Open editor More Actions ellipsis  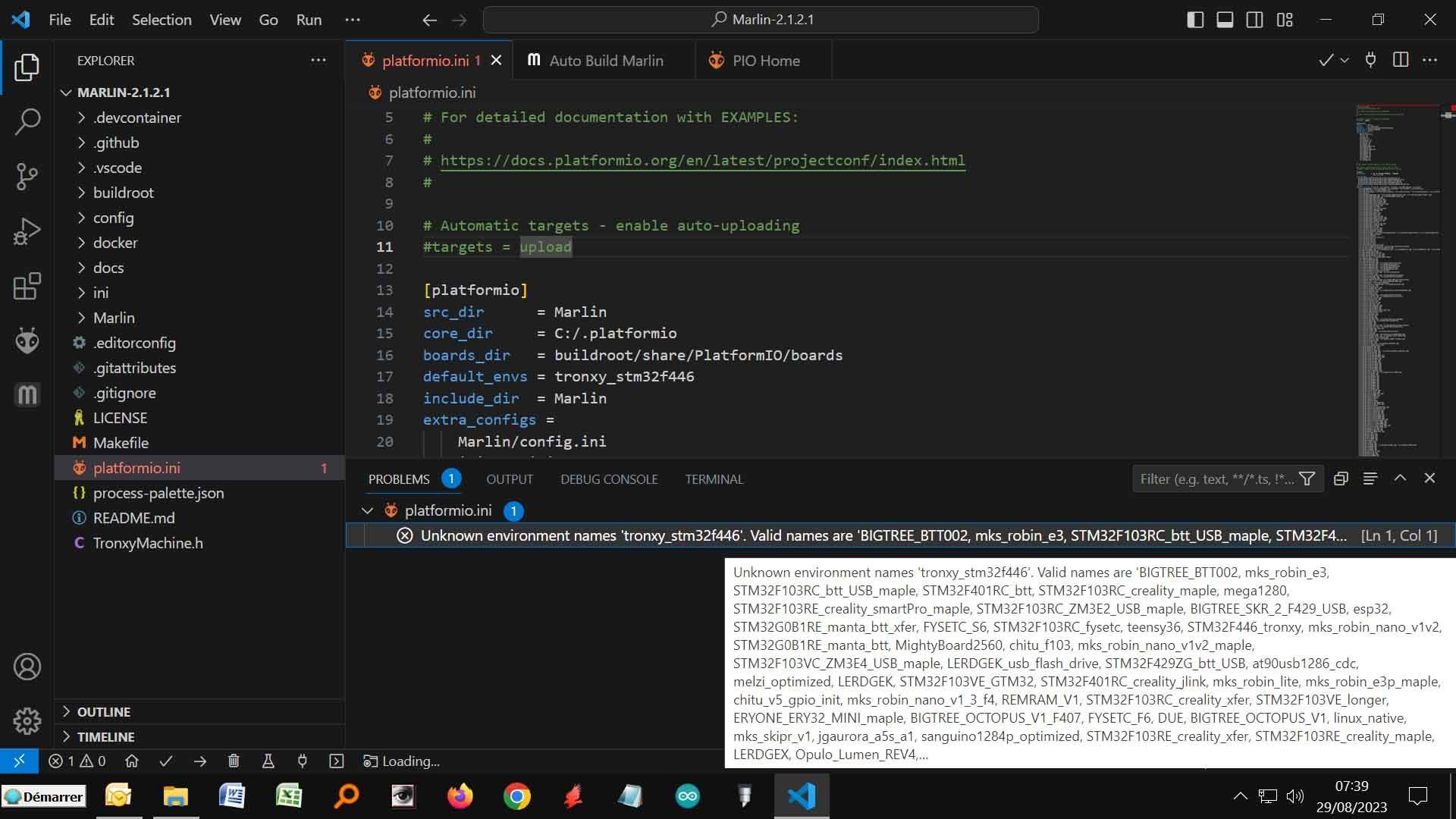coord(1430,60)
